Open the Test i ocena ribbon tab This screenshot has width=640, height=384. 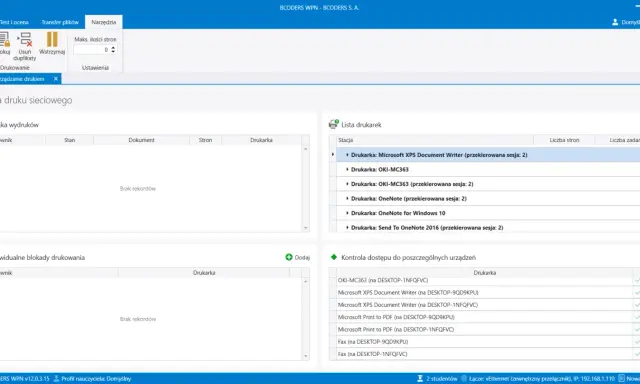14,22
